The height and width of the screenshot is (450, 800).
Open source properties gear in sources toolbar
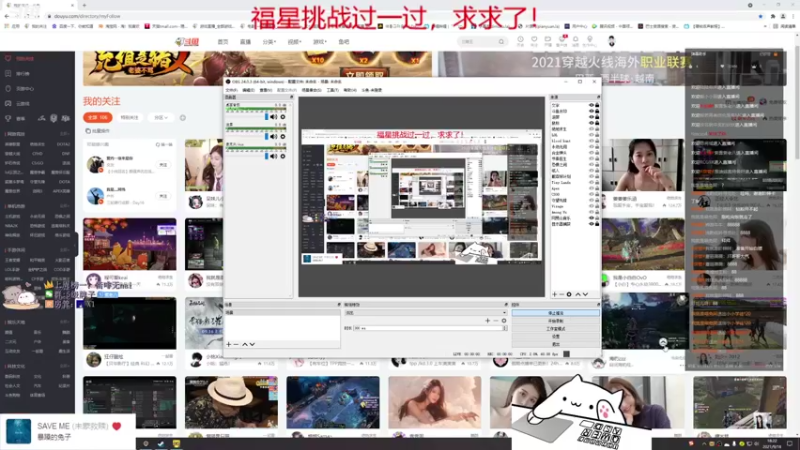coord(569,294)
